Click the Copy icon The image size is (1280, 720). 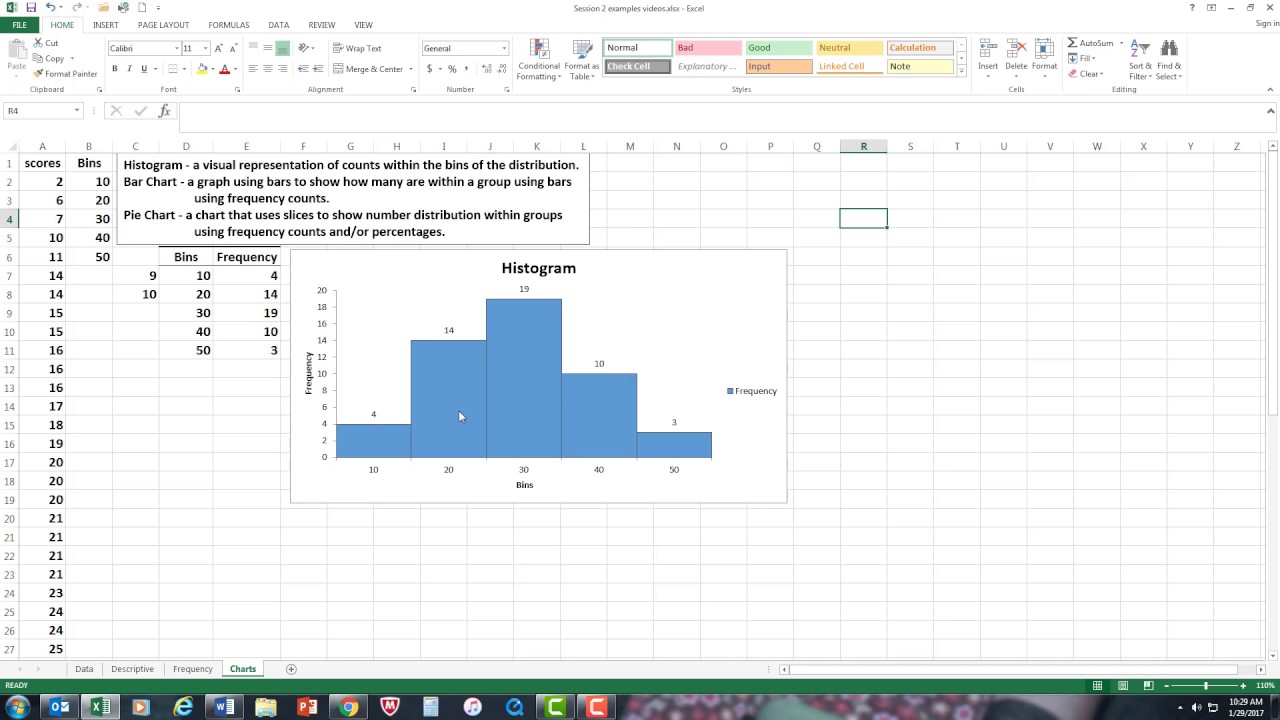point(39,58)
